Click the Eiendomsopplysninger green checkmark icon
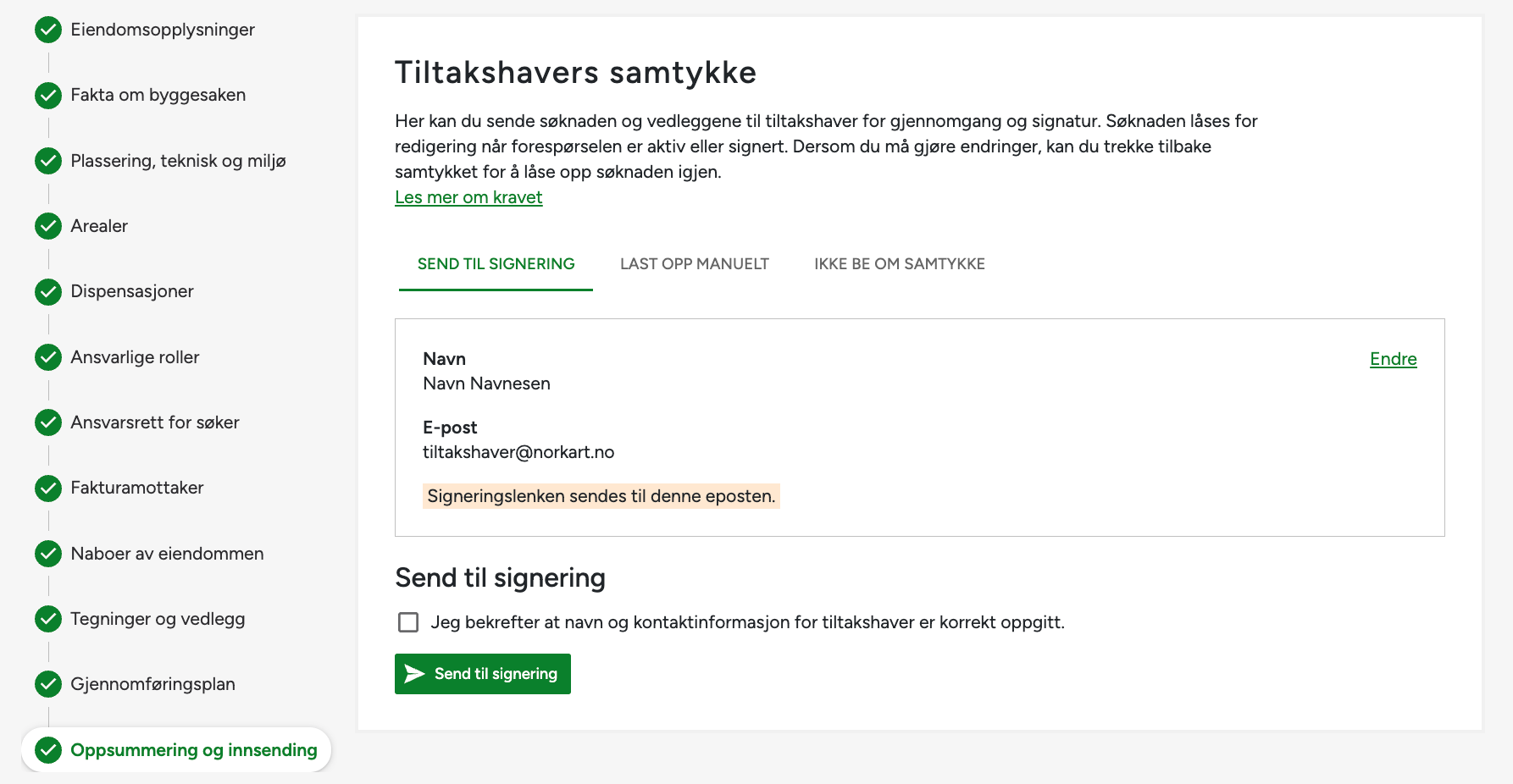 click(x=48, y=30)
